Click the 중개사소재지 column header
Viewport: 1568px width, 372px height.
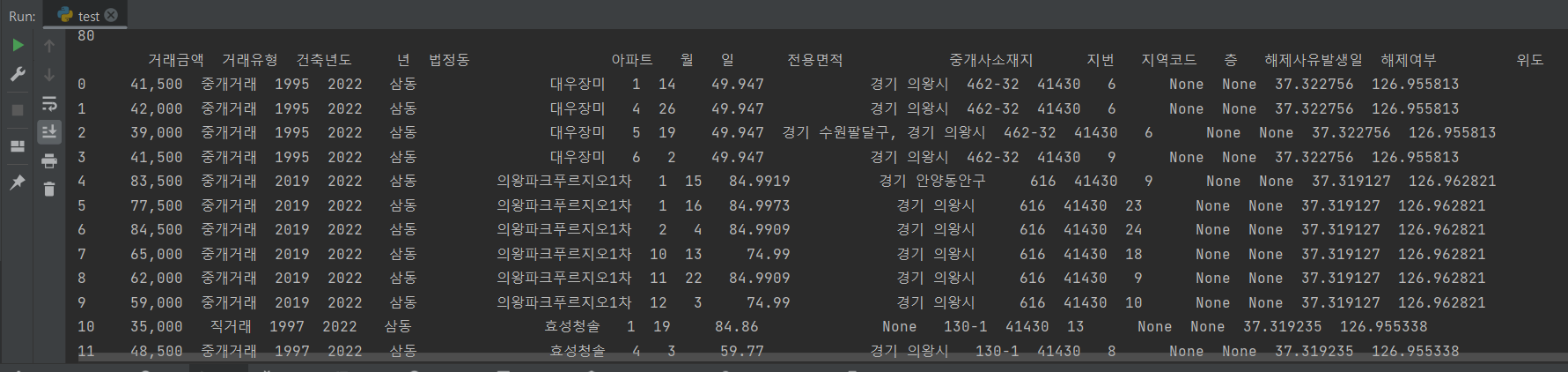[991, 60]
